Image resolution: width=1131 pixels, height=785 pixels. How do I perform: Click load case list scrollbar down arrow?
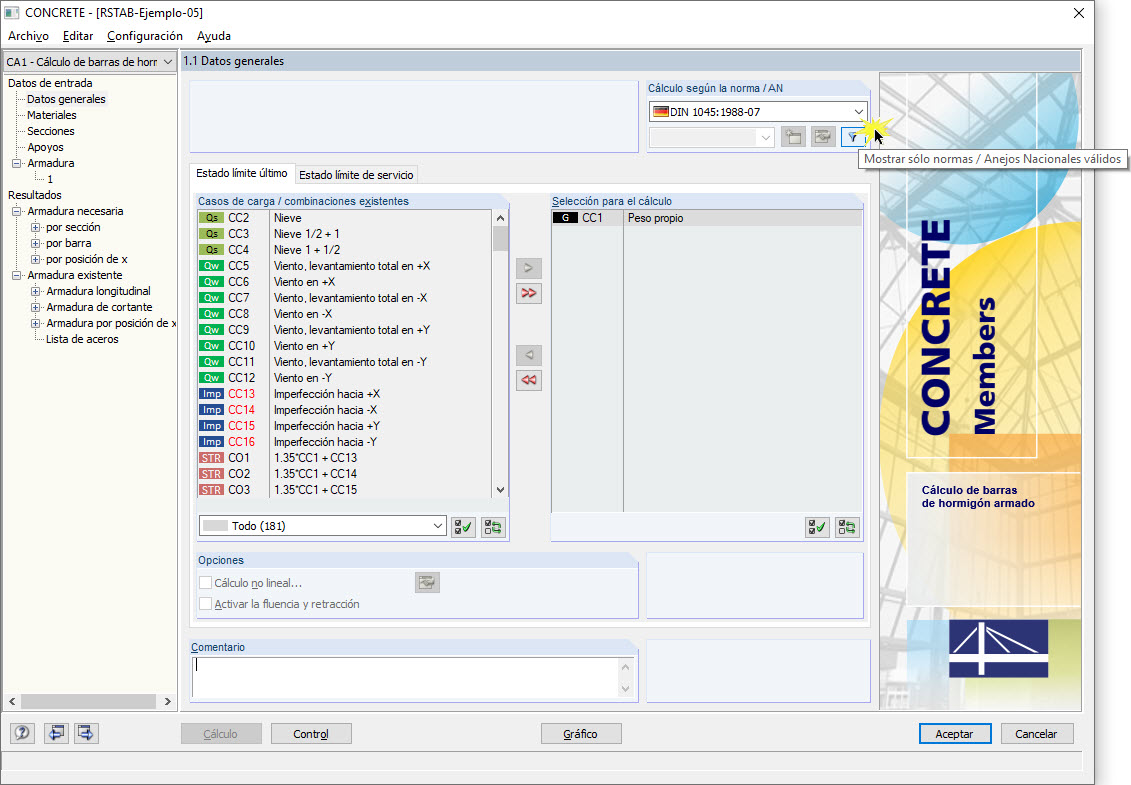tap(501, 490)
